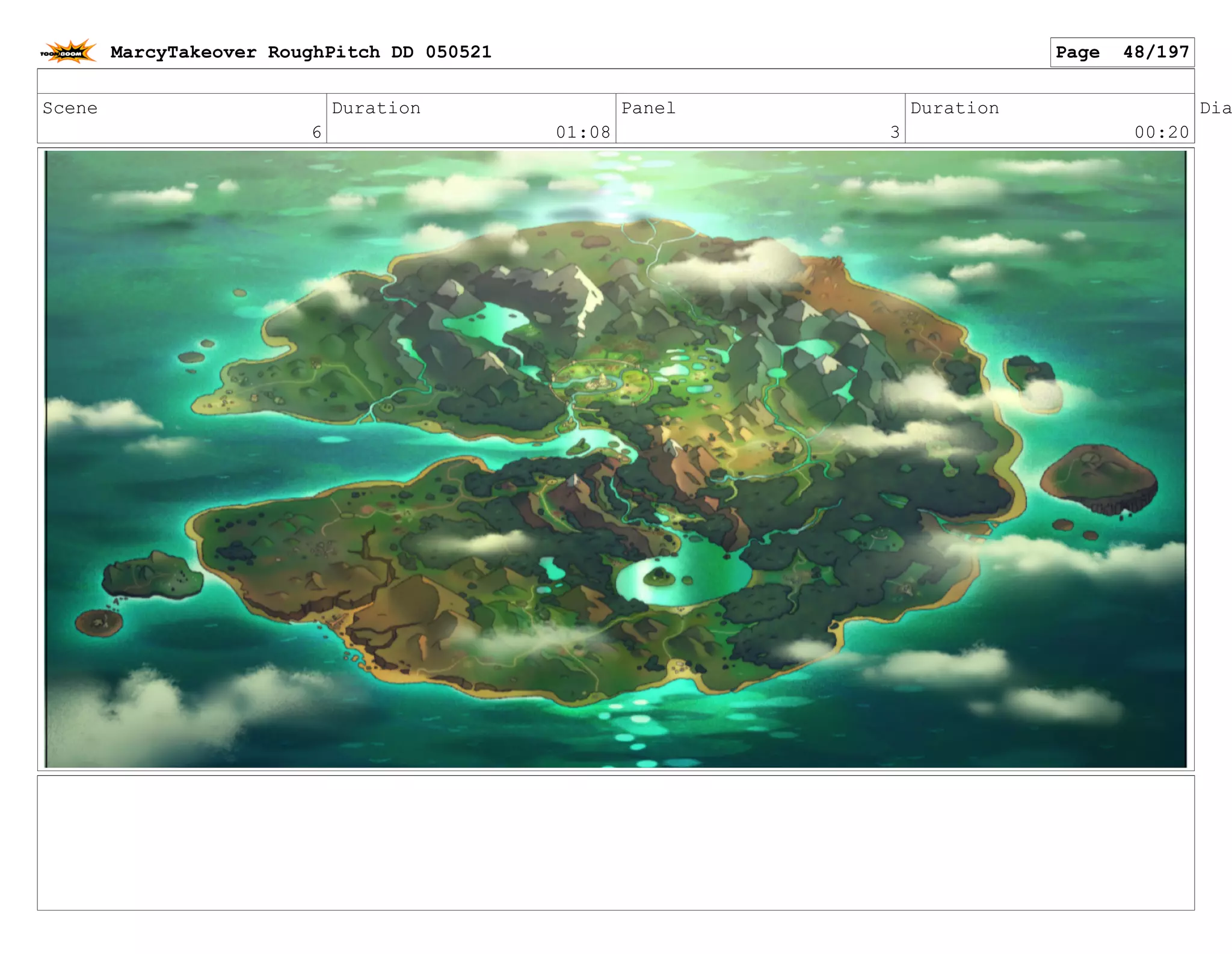Select the Panel label cell
Screen dimensions: 1232x954
[x=648, y=108]
